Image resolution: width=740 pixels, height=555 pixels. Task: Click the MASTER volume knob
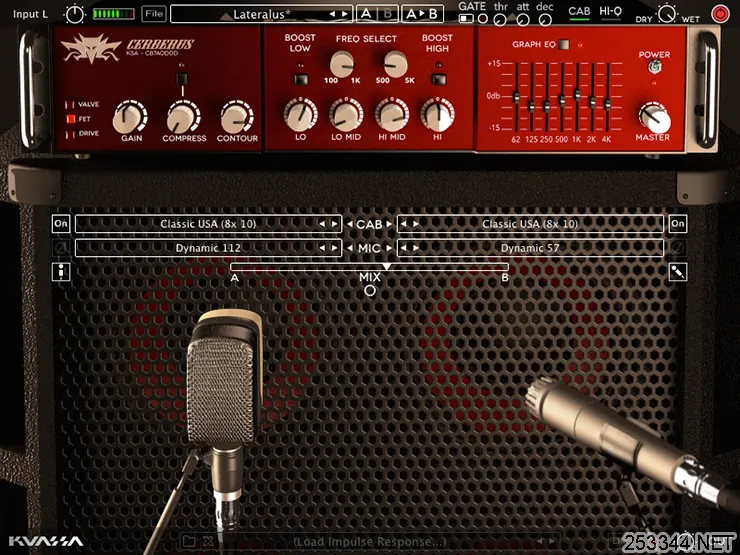[654, 118]
